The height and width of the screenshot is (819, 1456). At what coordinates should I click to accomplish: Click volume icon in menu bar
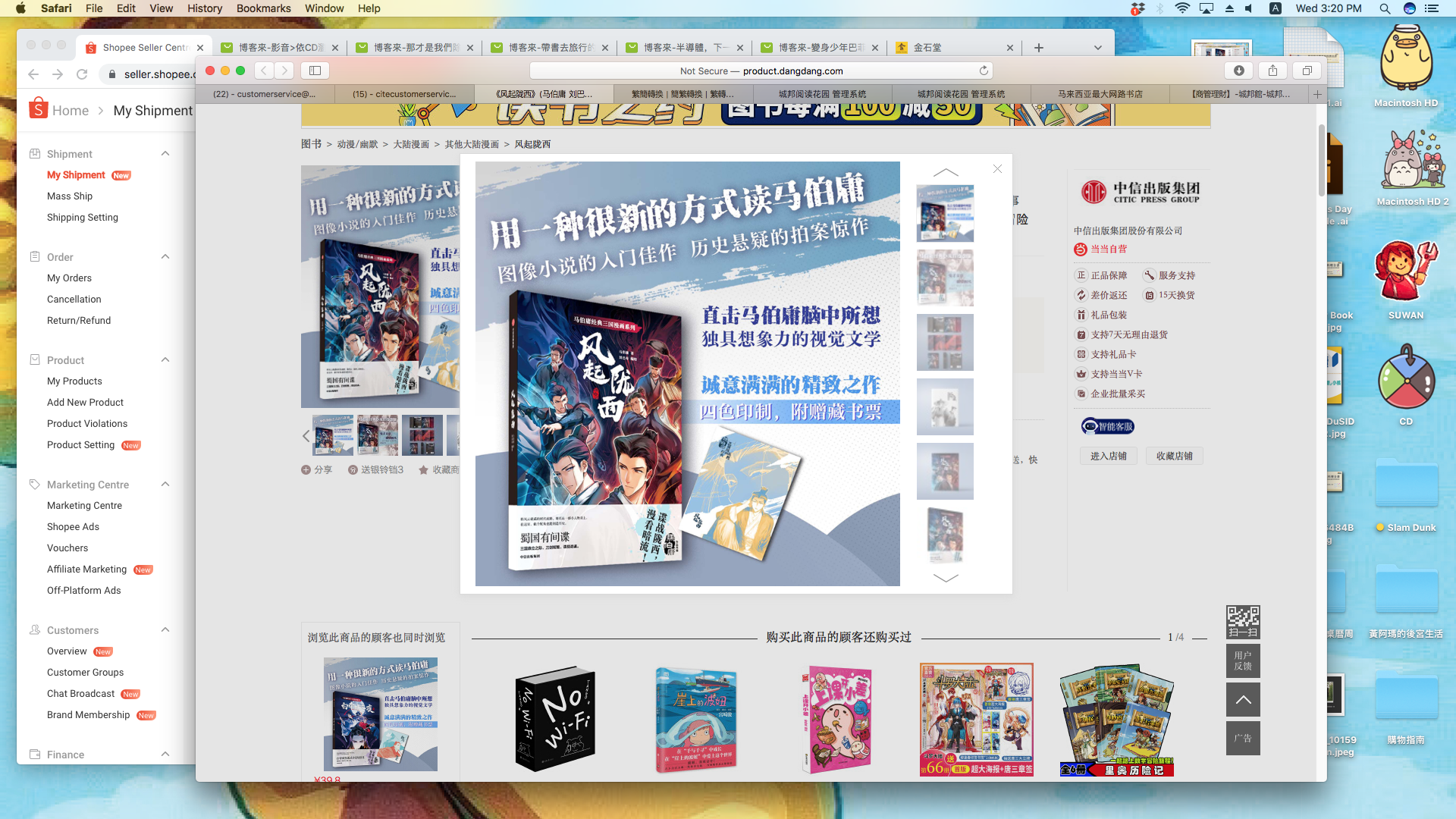coord(1249,8)
